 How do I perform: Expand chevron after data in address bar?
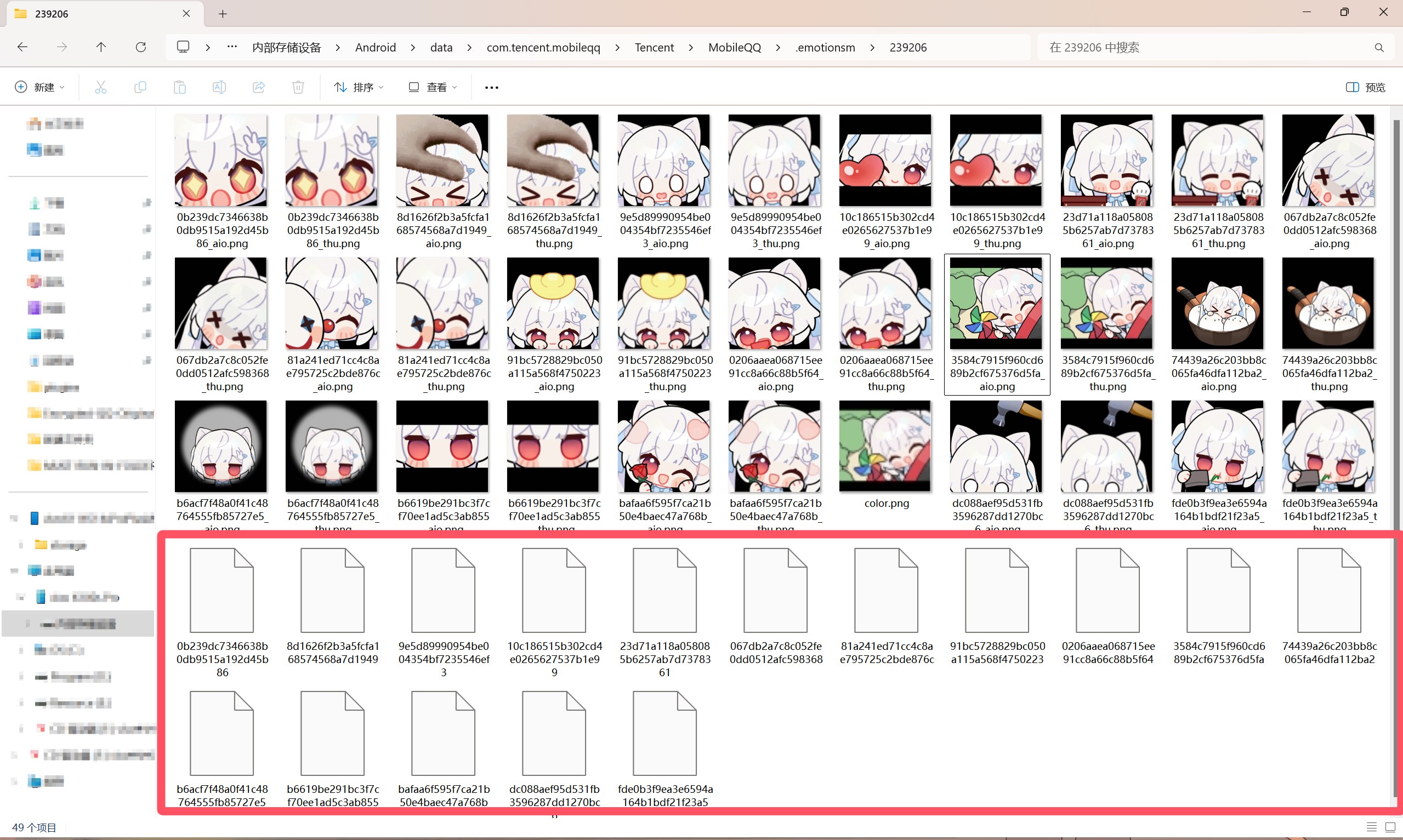click(x=469, y=48)
